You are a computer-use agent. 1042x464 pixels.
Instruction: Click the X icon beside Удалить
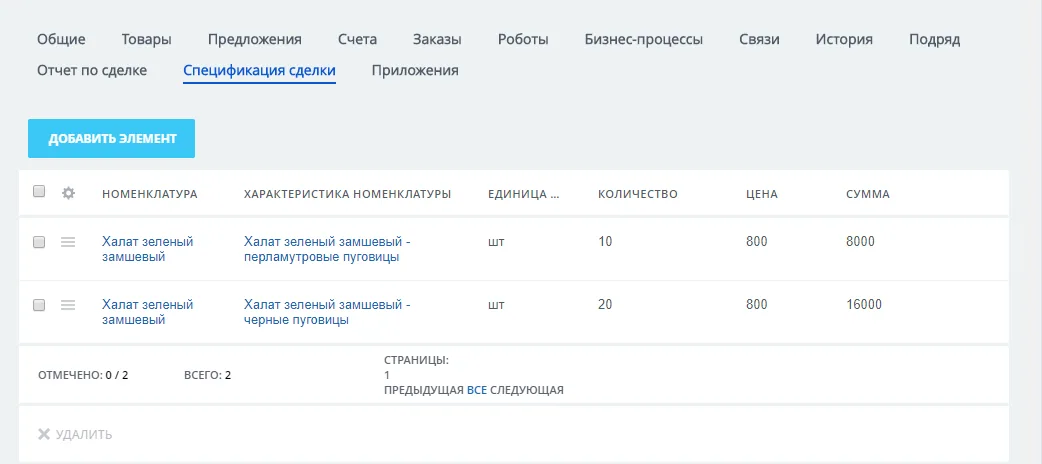(44, 435)
